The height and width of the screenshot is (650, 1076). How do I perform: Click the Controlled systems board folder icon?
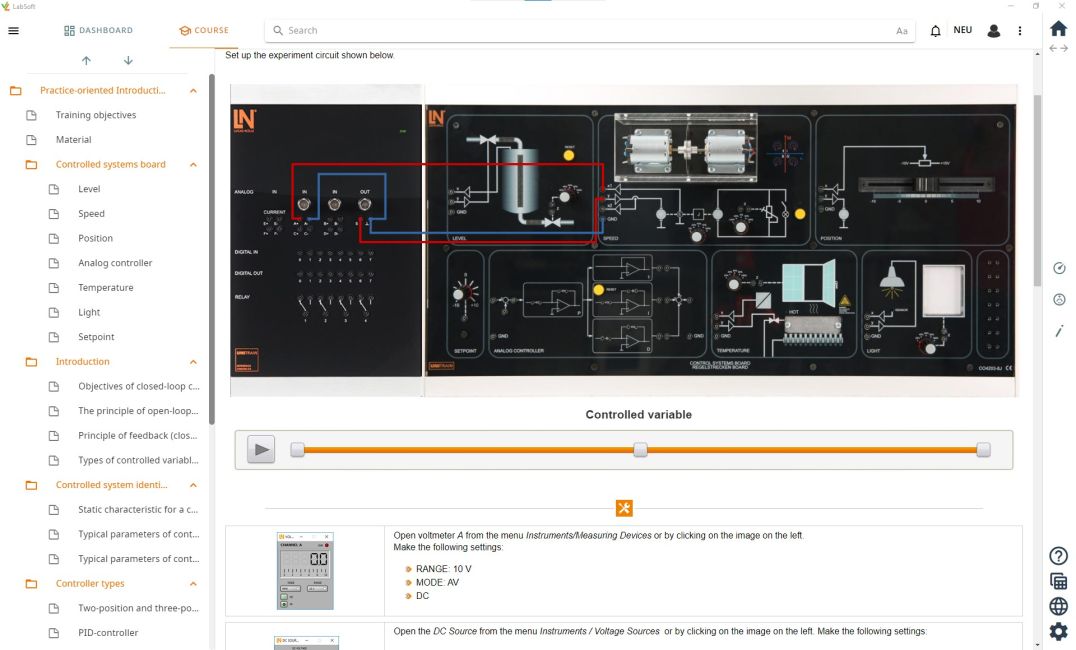(x=32, y=165)
